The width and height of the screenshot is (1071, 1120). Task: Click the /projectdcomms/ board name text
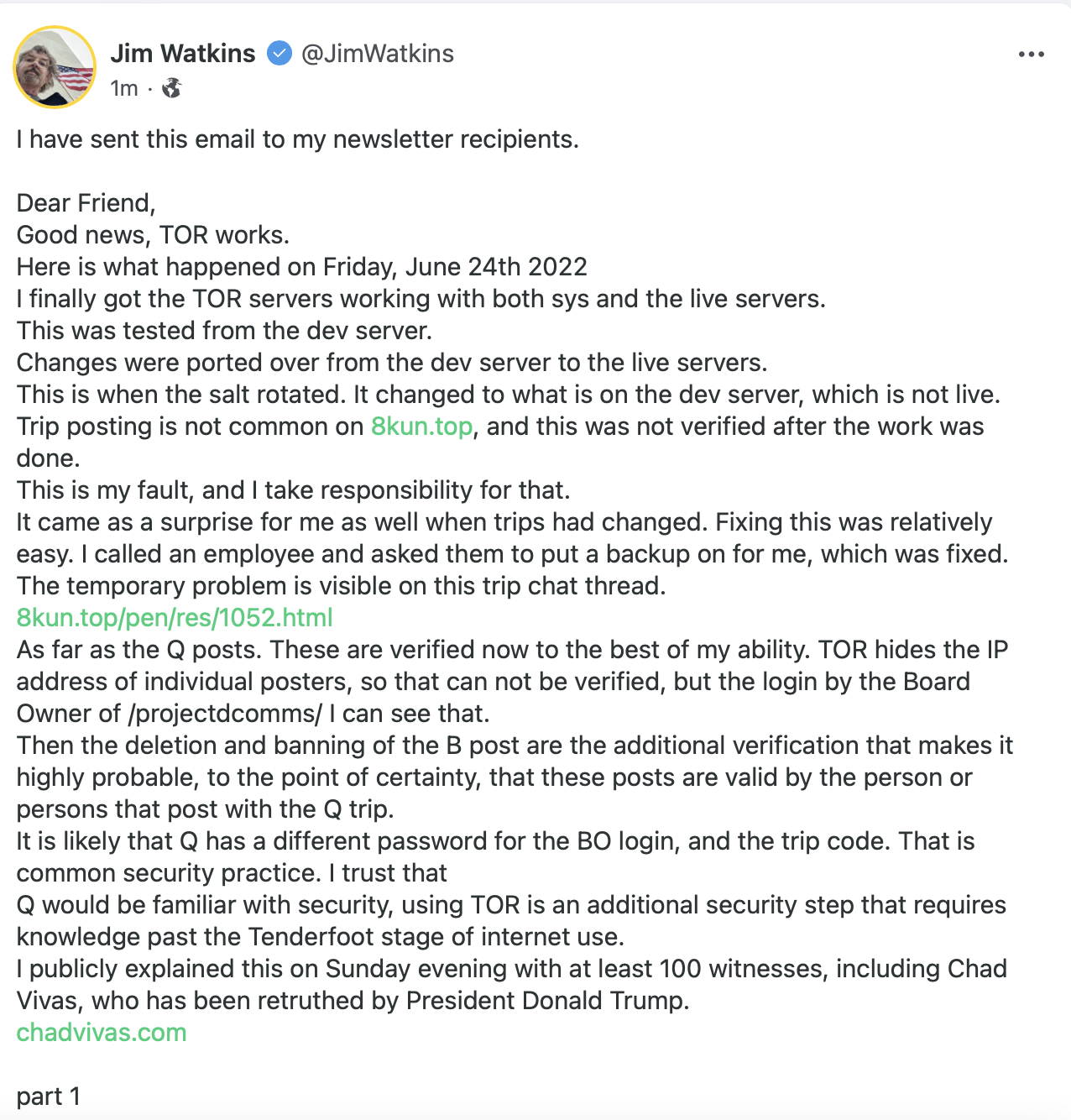225,714
